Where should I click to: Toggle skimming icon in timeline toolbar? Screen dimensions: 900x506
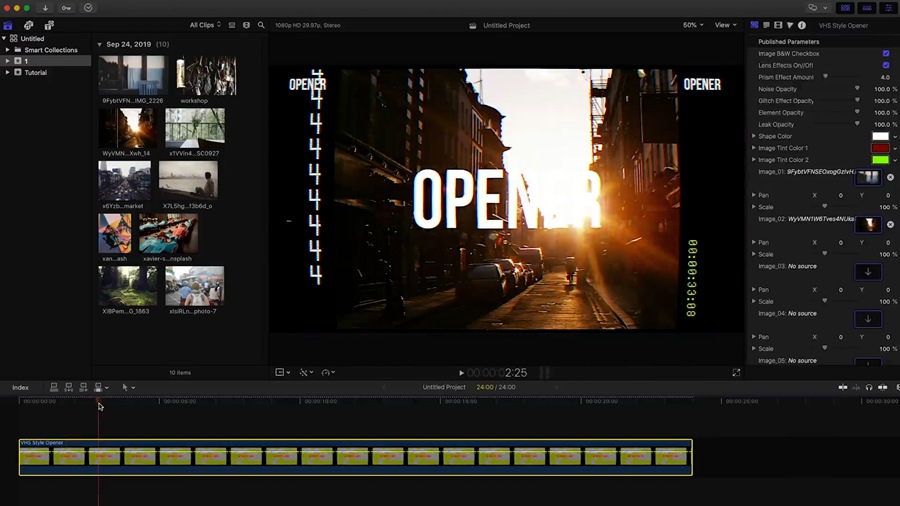pyautogui.click(x=843, y=387)
